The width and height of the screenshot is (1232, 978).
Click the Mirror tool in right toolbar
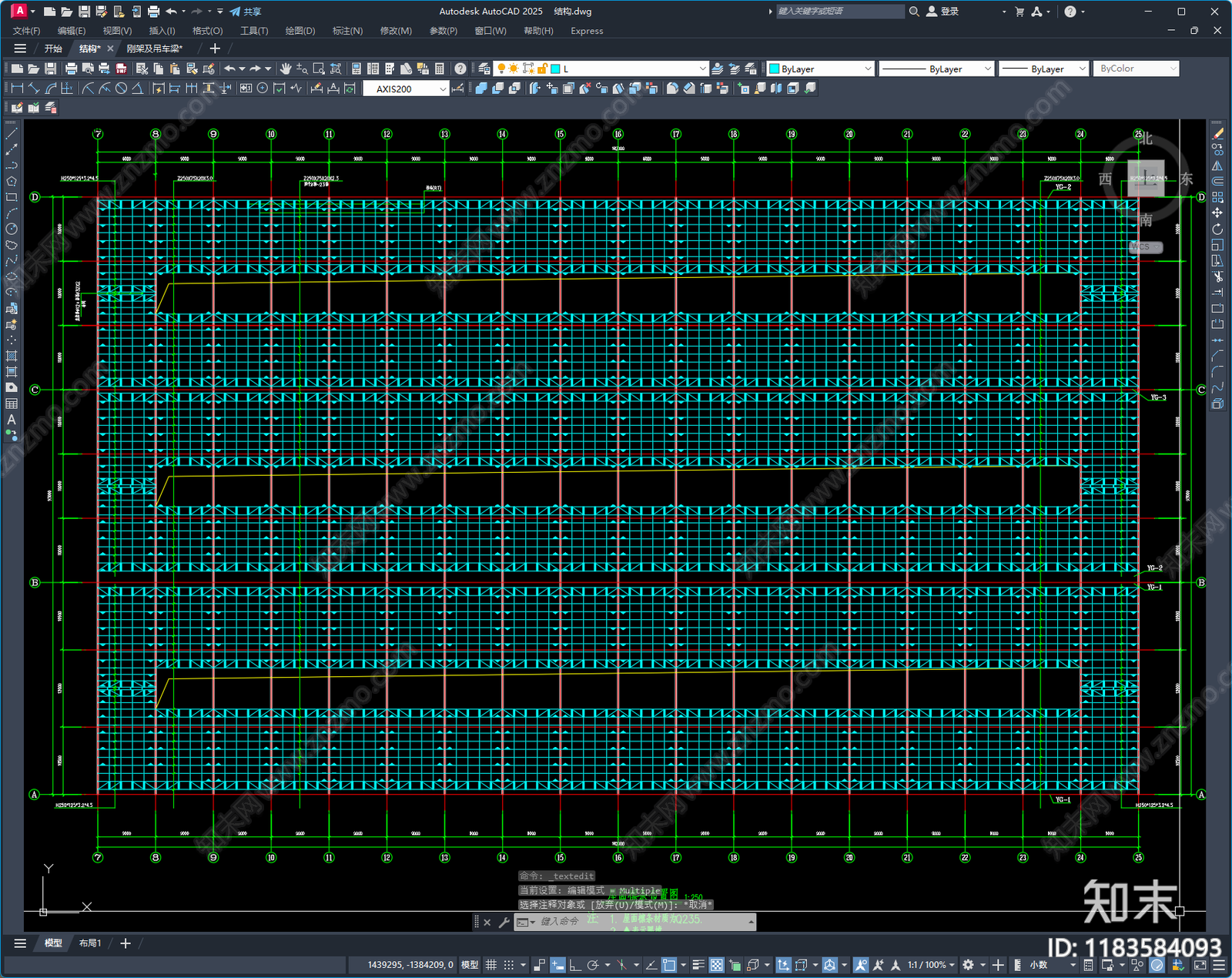pyautogui.click(x=1217, y=166)
